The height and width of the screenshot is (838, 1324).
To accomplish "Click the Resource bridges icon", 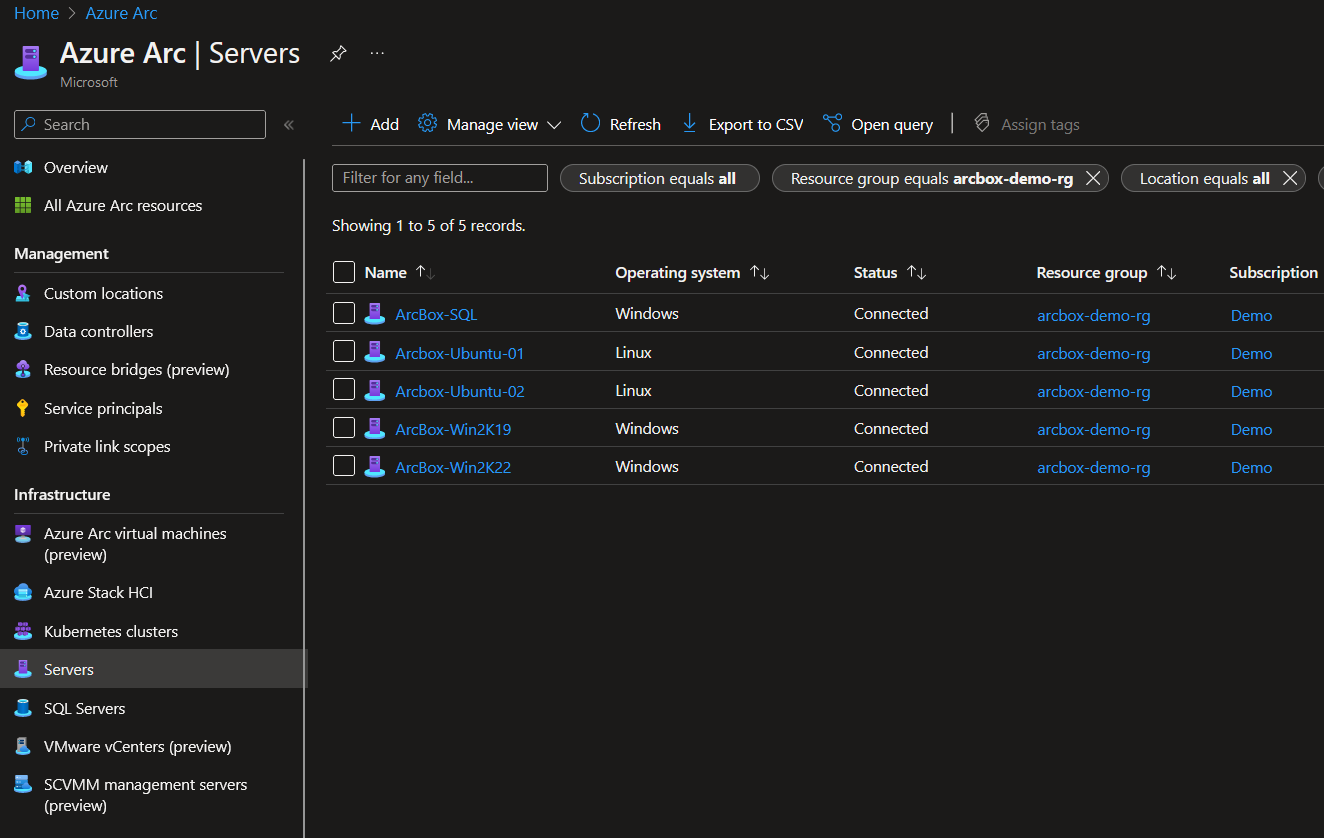I will click(23, 369).
